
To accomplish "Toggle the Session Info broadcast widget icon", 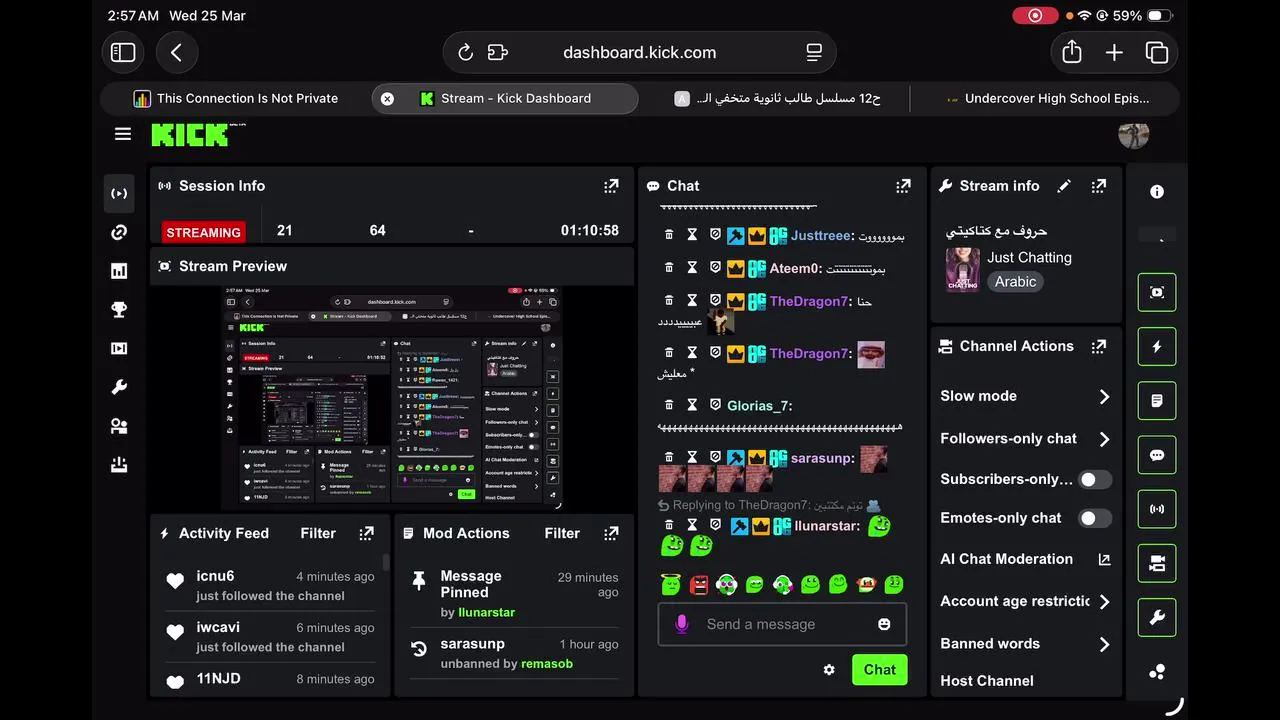I will point(1157,509).
